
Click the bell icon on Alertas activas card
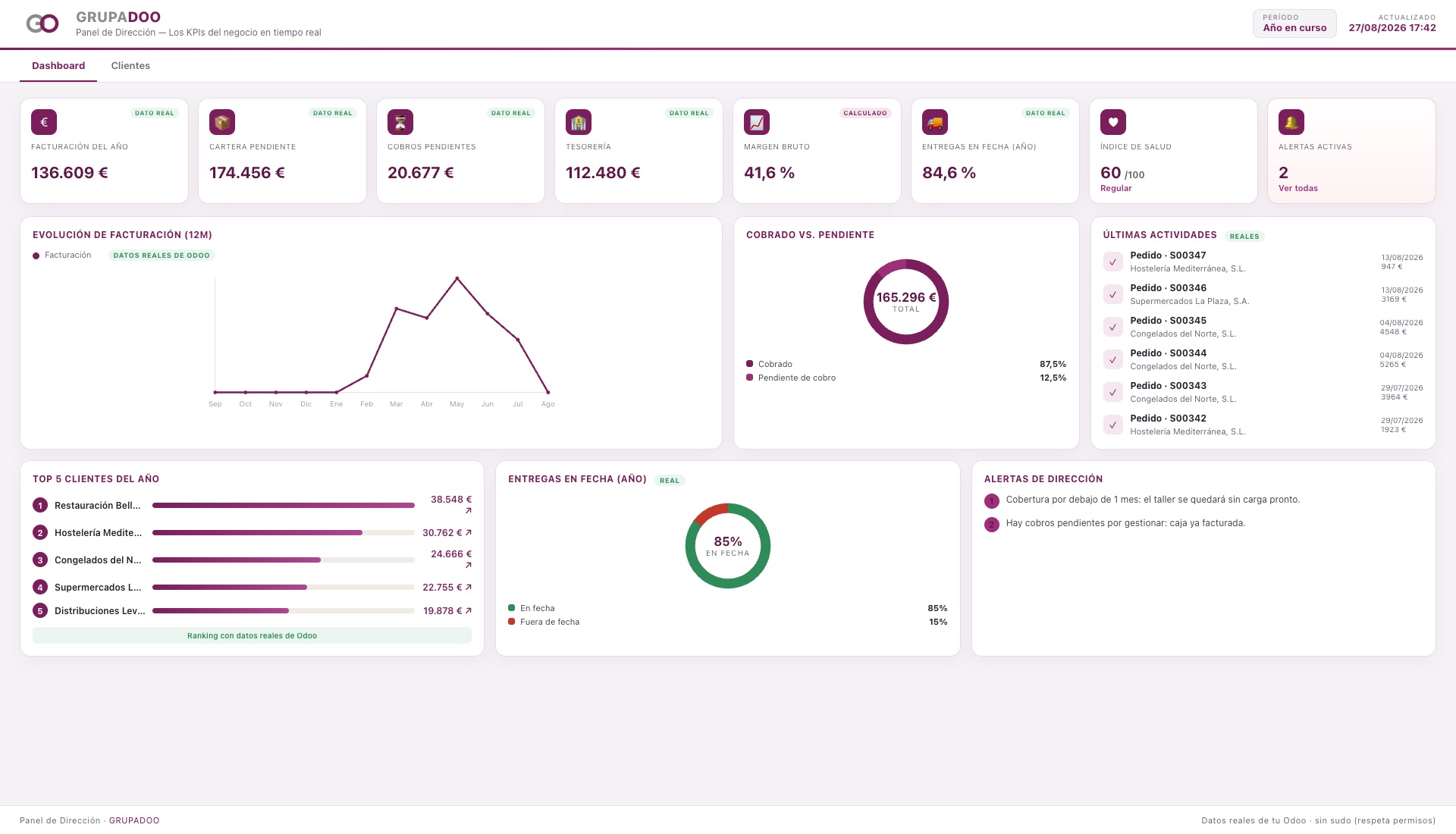click(x=1291, y=122)
